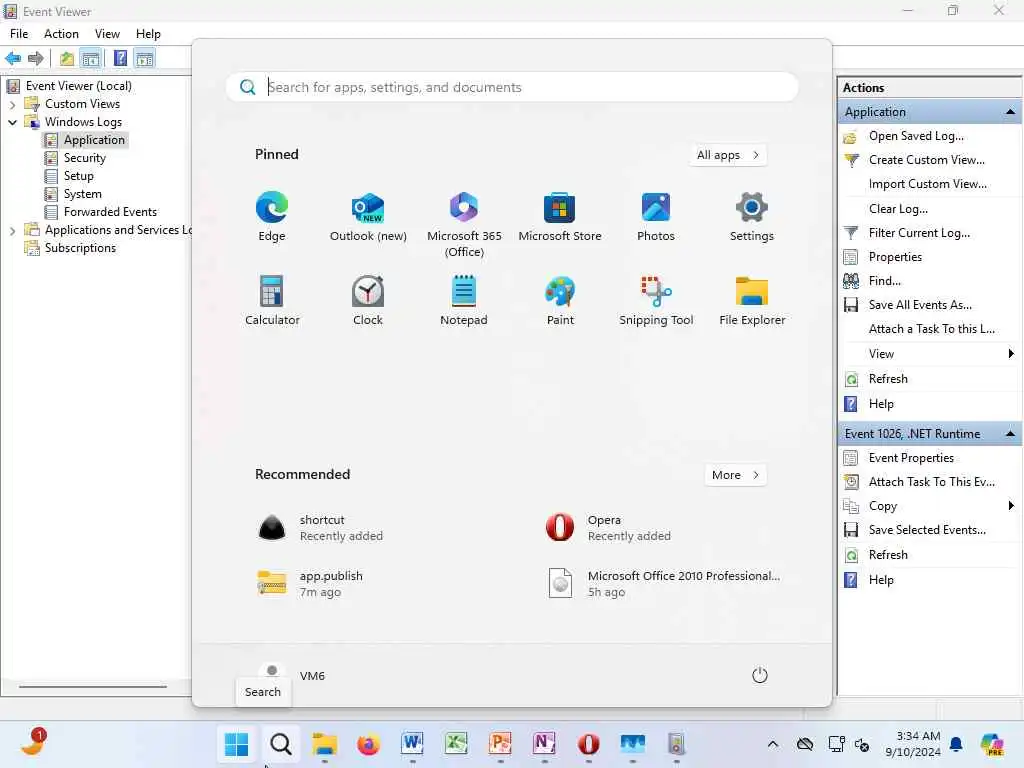The width and height of the screenshot is (1024, 768).
Task: Open Opera from the taskbar
Action: 588,744
